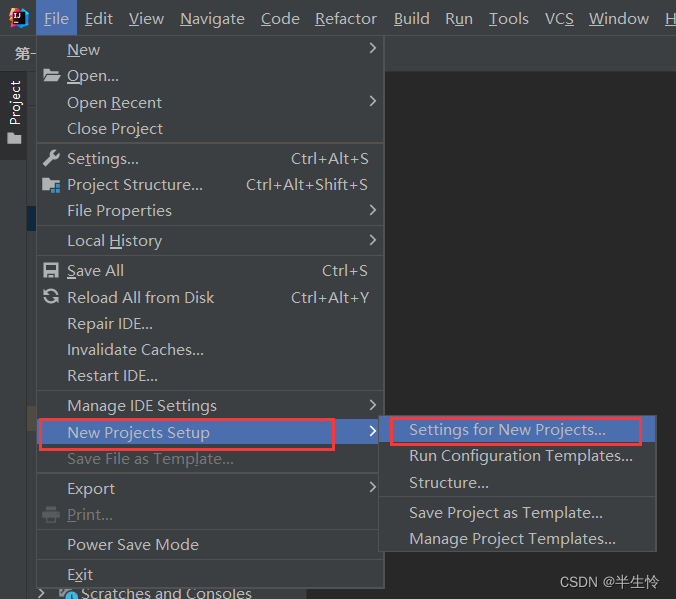Select New Projects Setup entry

pyautogui.click(x=210, y=432)
